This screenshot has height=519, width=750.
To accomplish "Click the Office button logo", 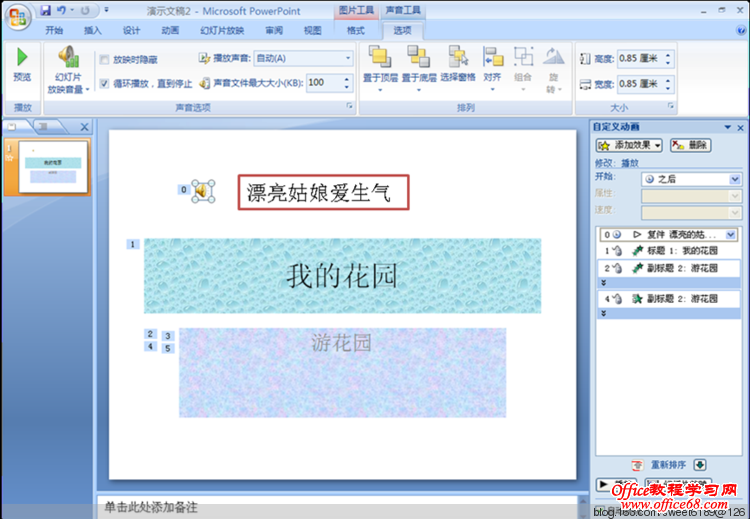I will click(18, 18).
